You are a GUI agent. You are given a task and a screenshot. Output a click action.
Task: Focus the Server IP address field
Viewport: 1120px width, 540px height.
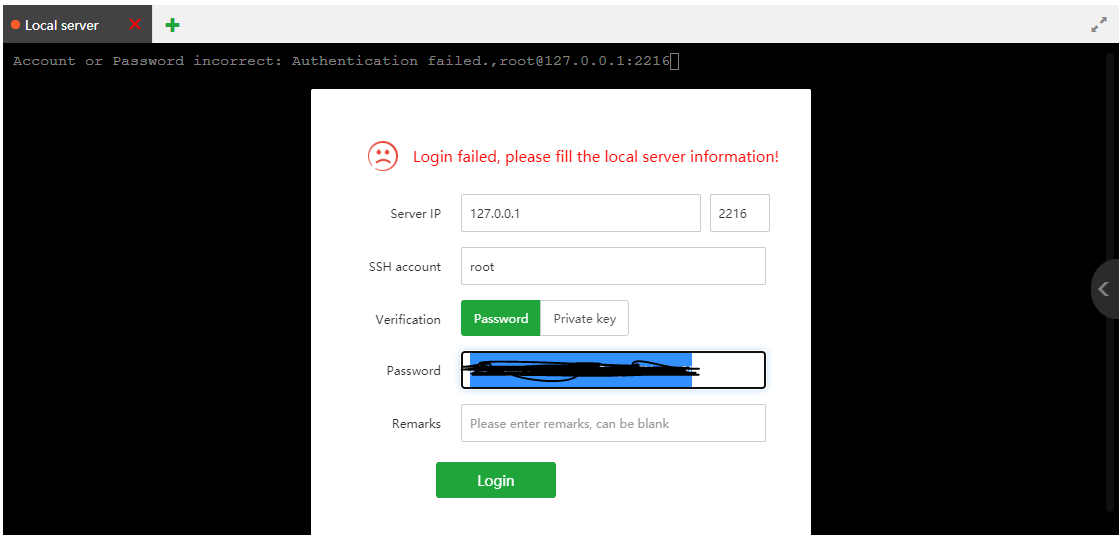[580, 213]
